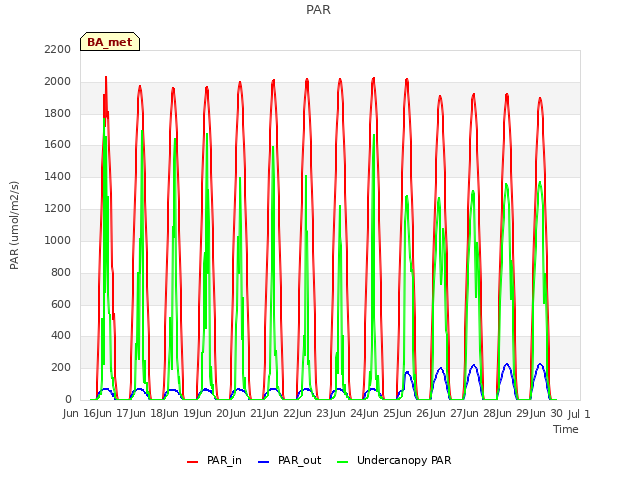Click the 1600 y-axis tick label
The image size is (640, 480).
click(x=58, y=144)
